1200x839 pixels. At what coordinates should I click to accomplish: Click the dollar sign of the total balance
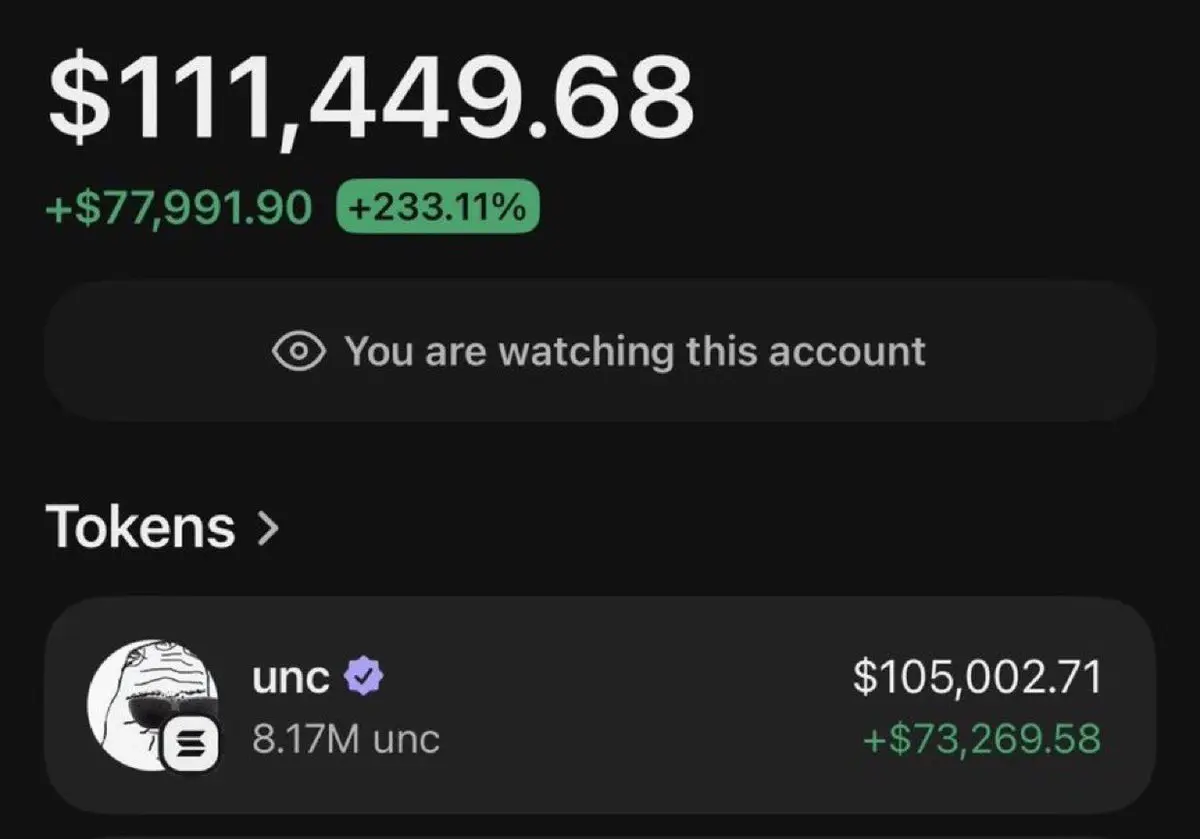pyautogui.click(x=80, y=98)
